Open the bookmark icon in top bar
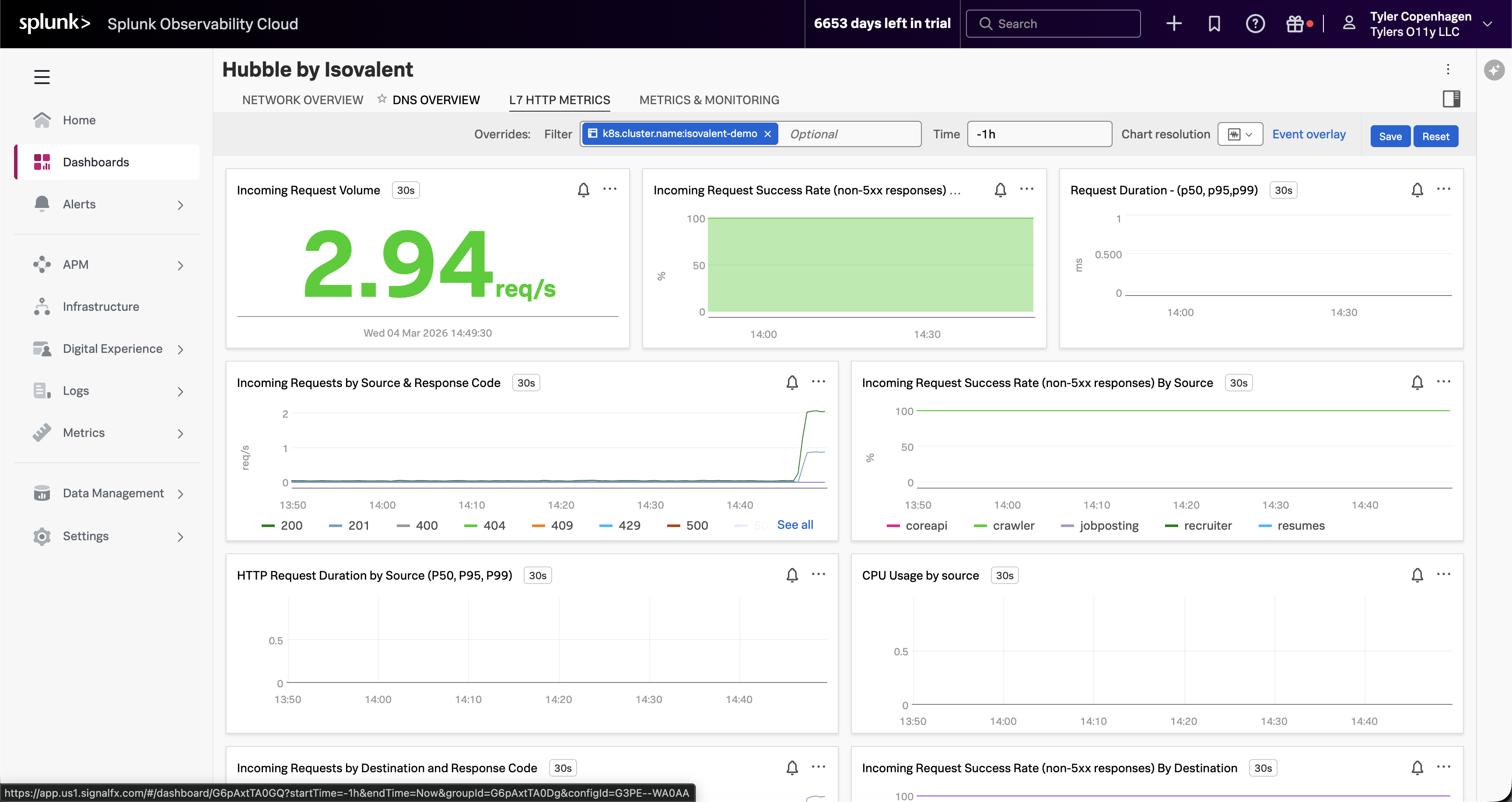 pyautogui.click(x=1214, y=24)
